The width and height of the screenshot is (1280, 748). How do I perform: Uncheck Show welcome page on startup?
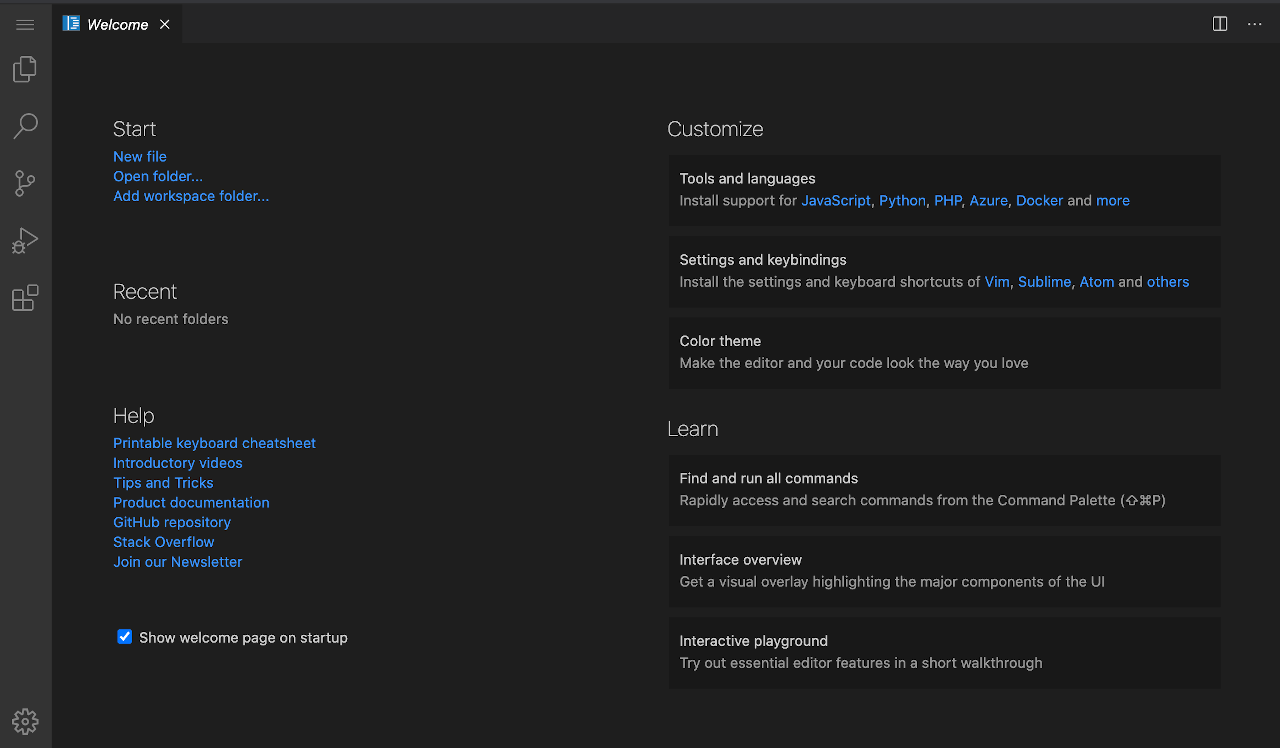(124, 636)
